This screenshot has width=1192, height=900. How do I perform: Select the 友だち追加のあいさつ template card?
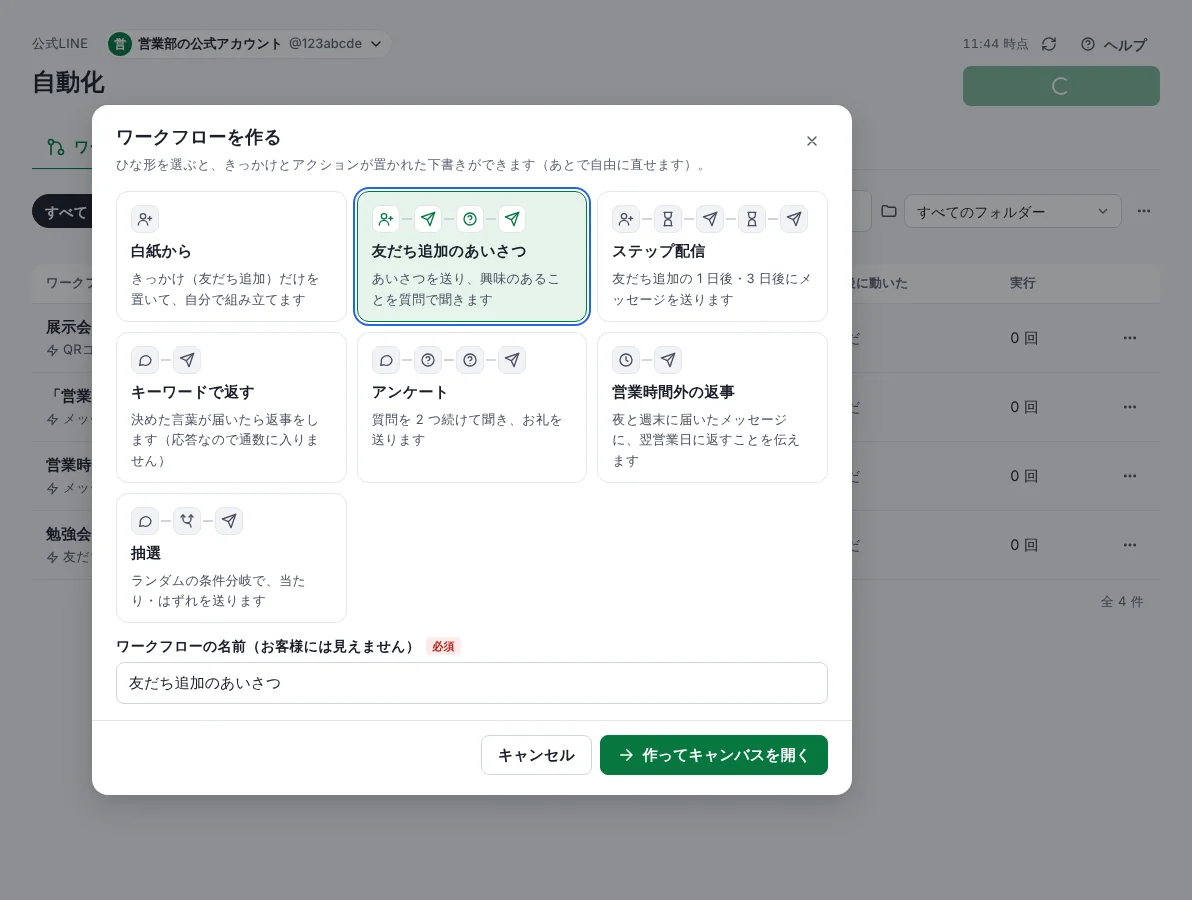(471, 256)
